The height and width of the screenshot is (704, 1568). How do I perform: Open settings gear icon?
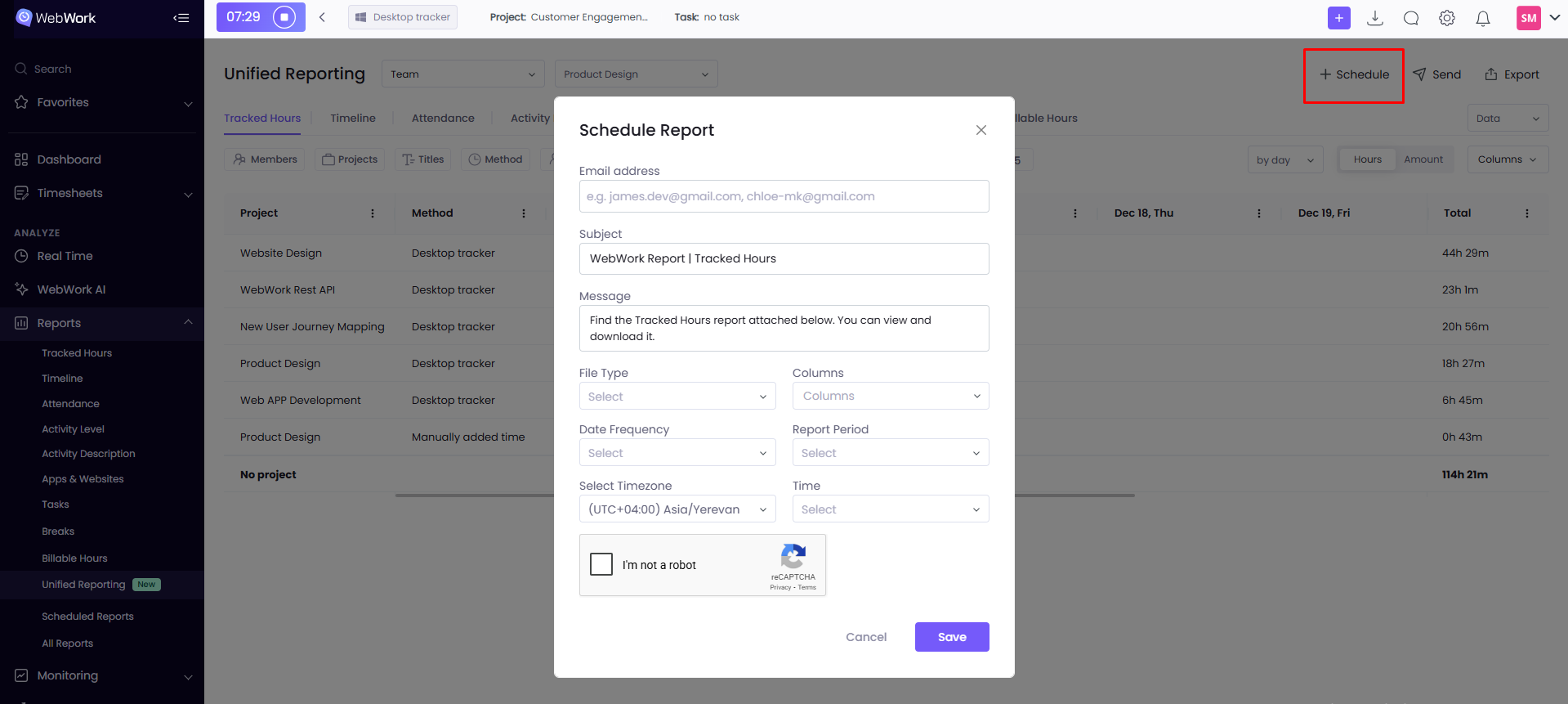coord(1447,18)
